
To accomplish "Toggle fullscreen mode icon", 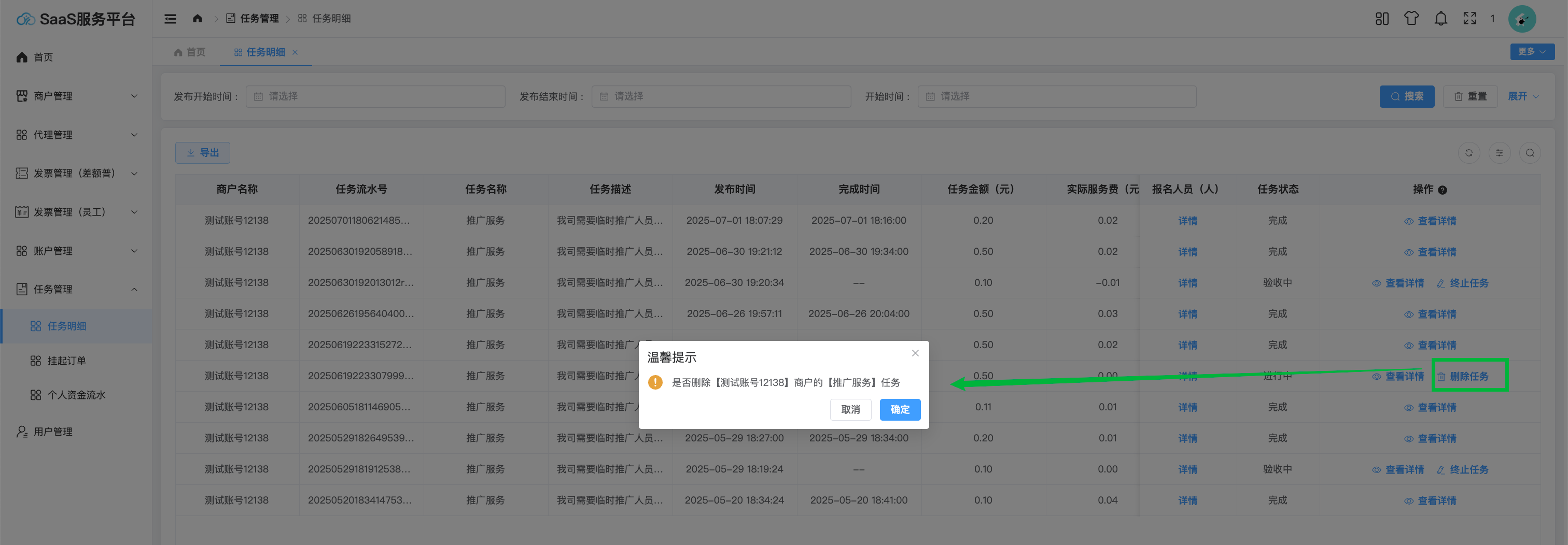I will point(1469,19).
